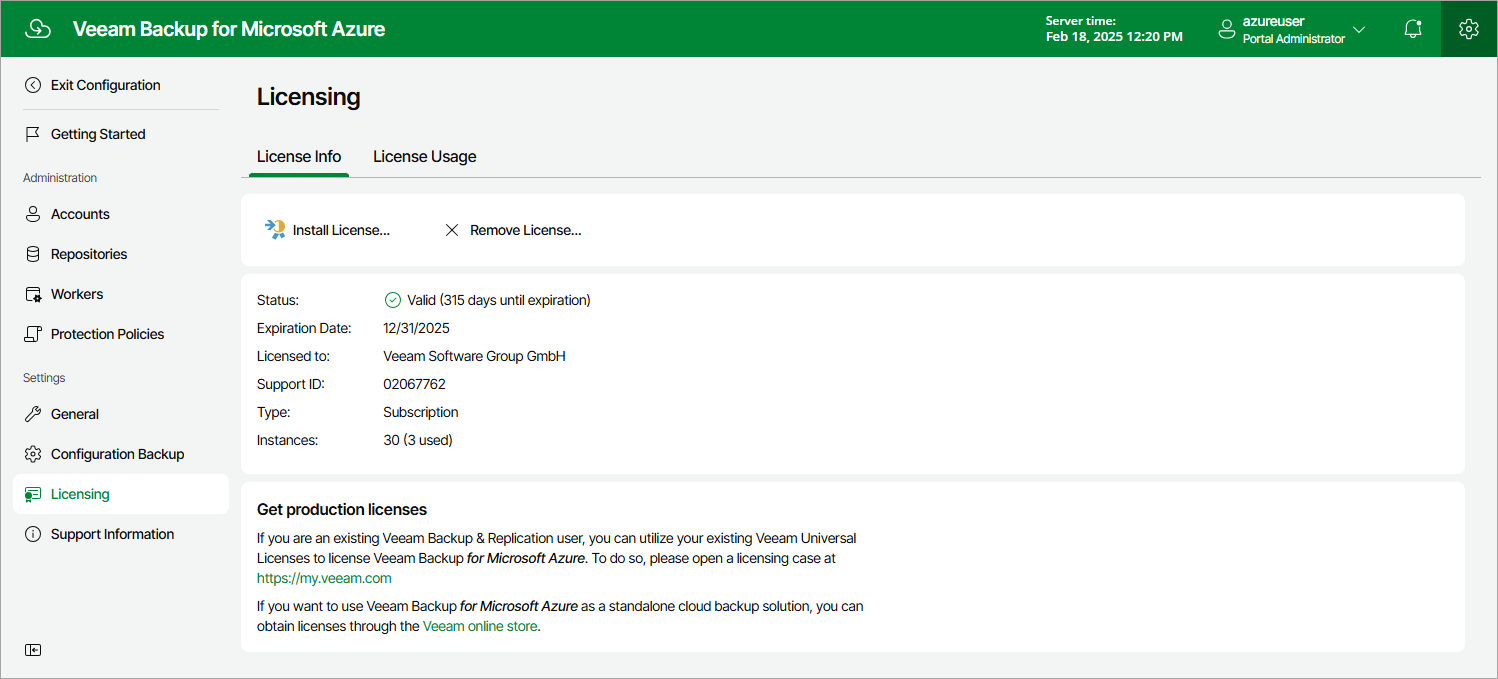The width and height of the screenshot is (1498, 679).
Task: Click the Configuration Backup gear icon
Action: click(33, 454)
